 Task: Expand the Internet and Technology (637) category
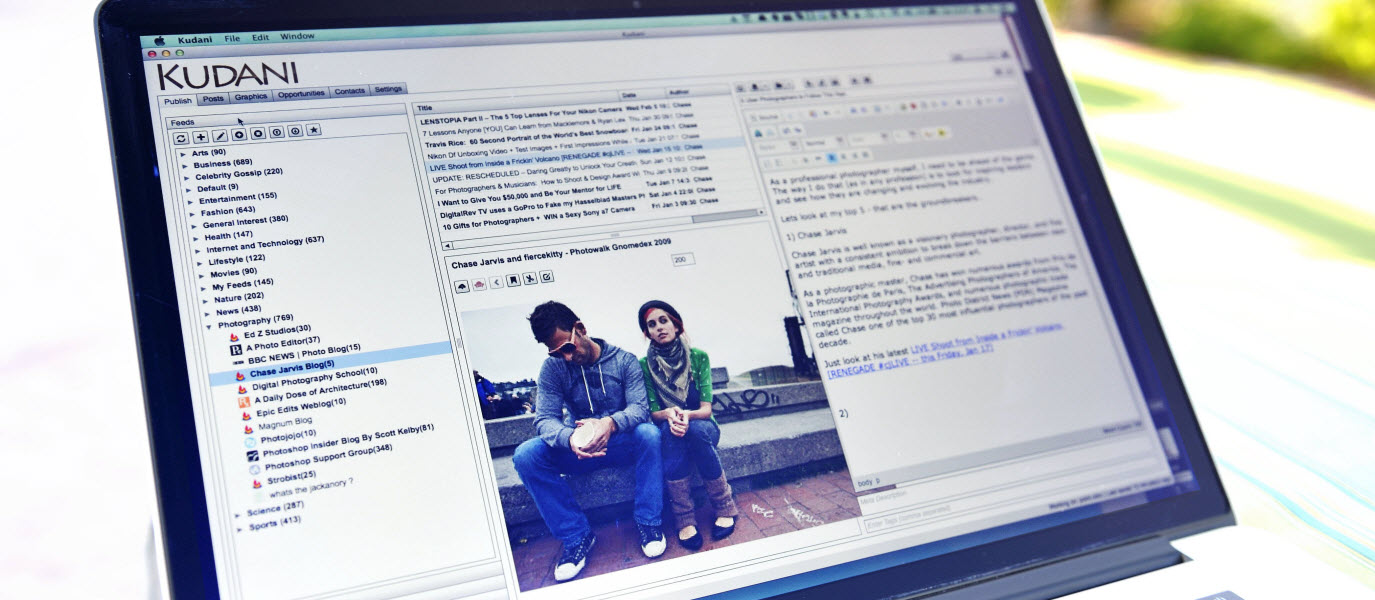pos(199,251)
